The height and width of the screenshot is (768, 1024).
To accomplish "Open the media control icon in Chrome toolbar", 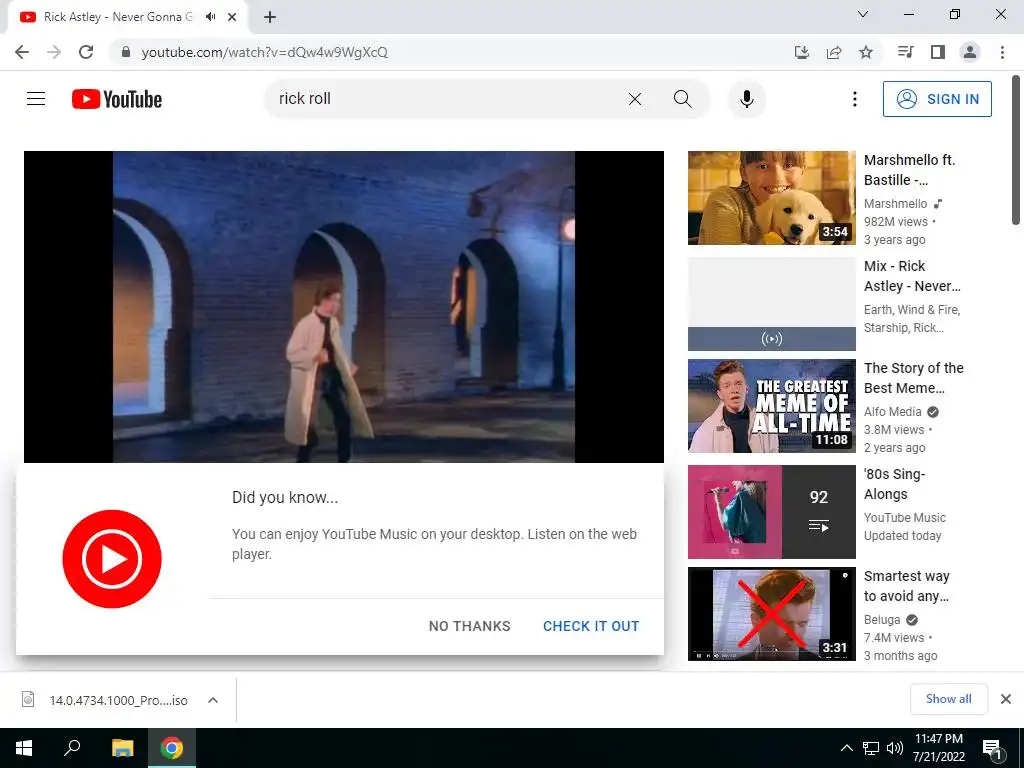I will (905, 52).
